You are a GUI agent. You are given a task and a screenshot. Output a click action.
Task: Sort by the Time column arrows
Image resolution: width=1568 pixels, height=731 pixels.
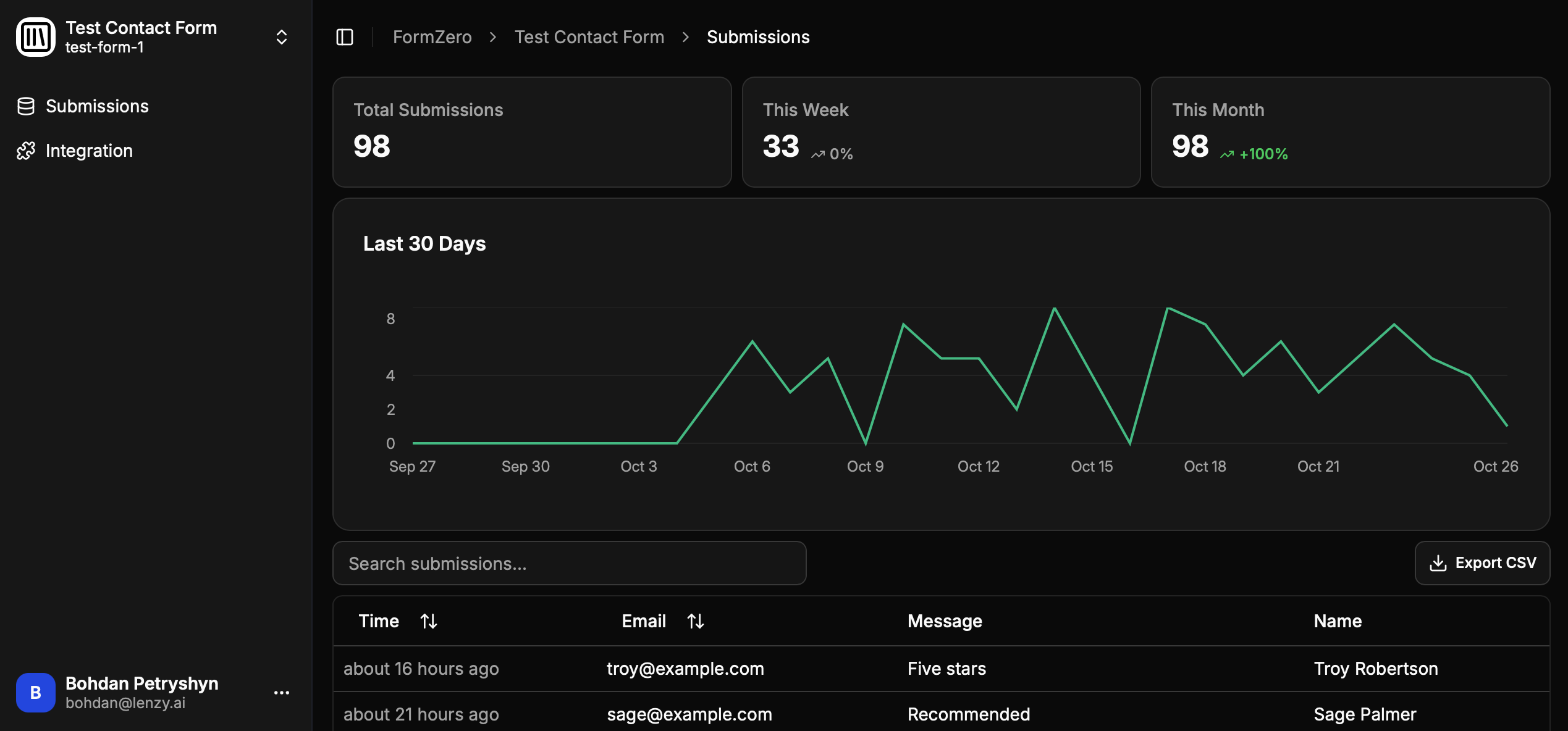click(x=429, y=621)
